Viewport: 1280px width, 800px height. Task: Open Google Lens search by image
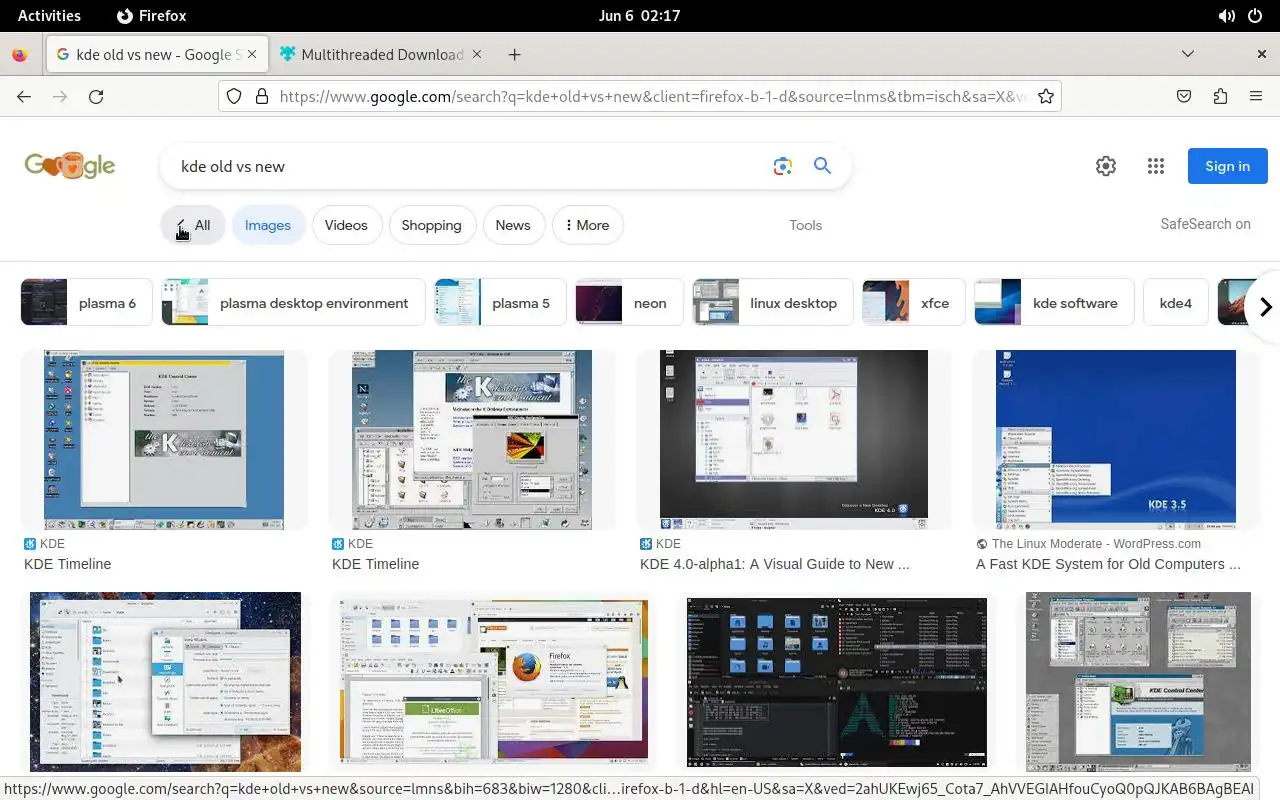click(x=783, y=166)
